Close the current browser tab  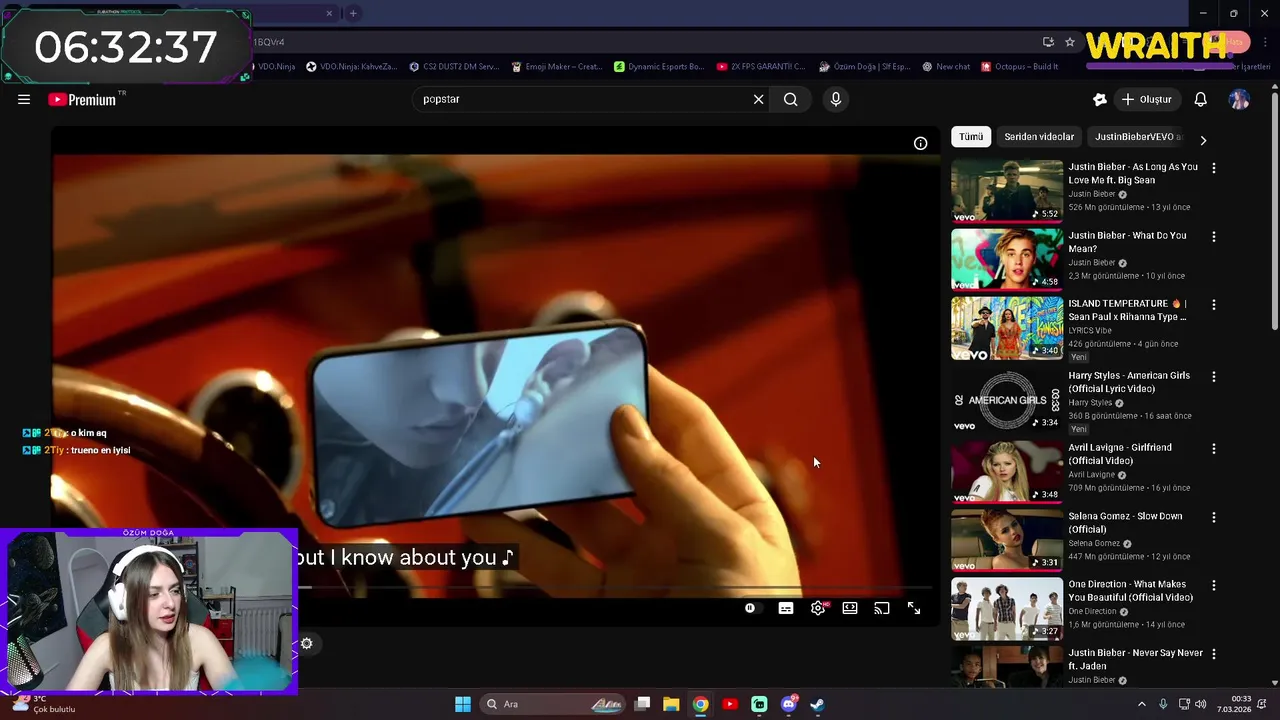329,13
